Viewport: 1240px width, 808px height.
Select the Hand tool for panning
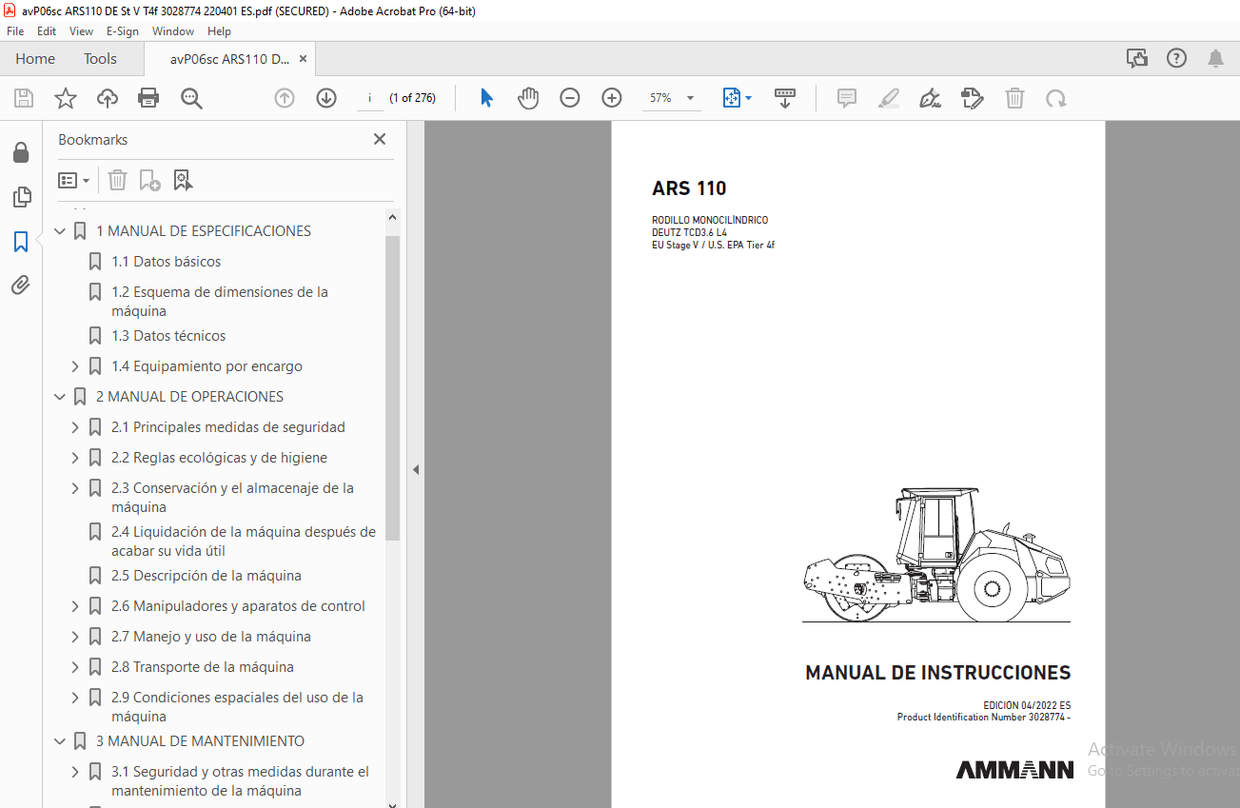click(528, 98)
